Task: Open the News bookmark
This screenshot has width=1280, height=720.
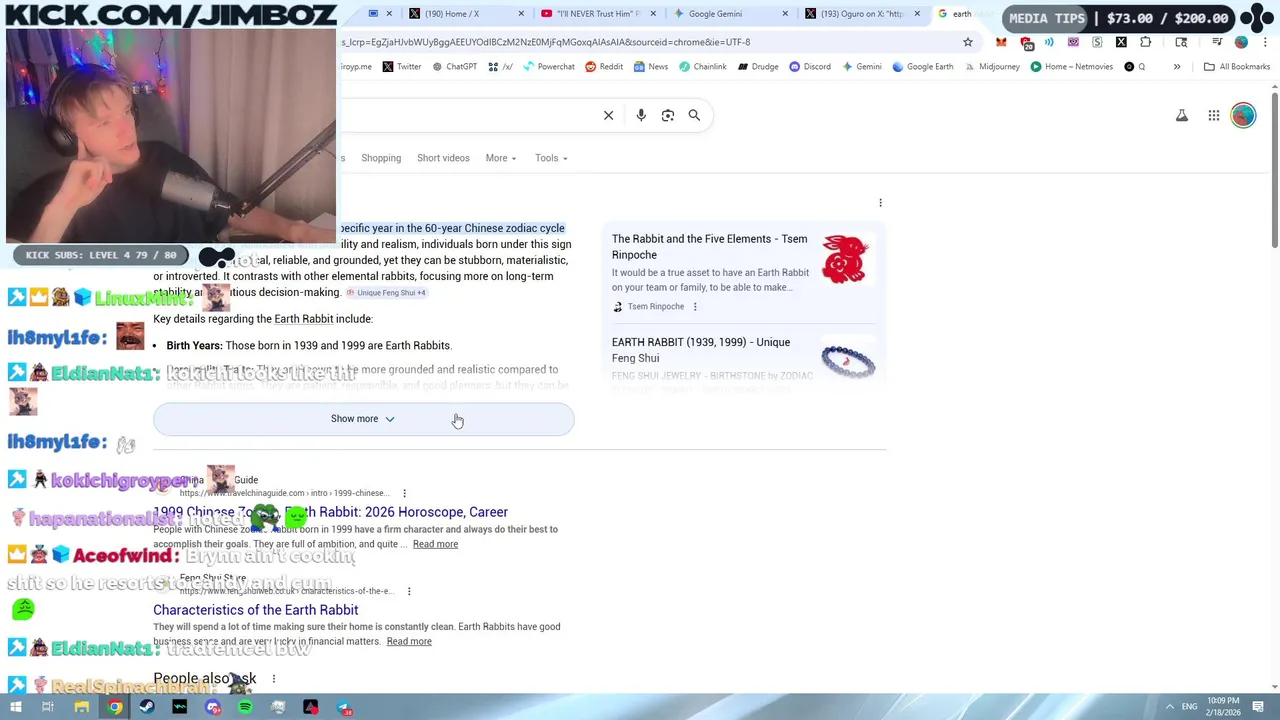Action: 650,67
